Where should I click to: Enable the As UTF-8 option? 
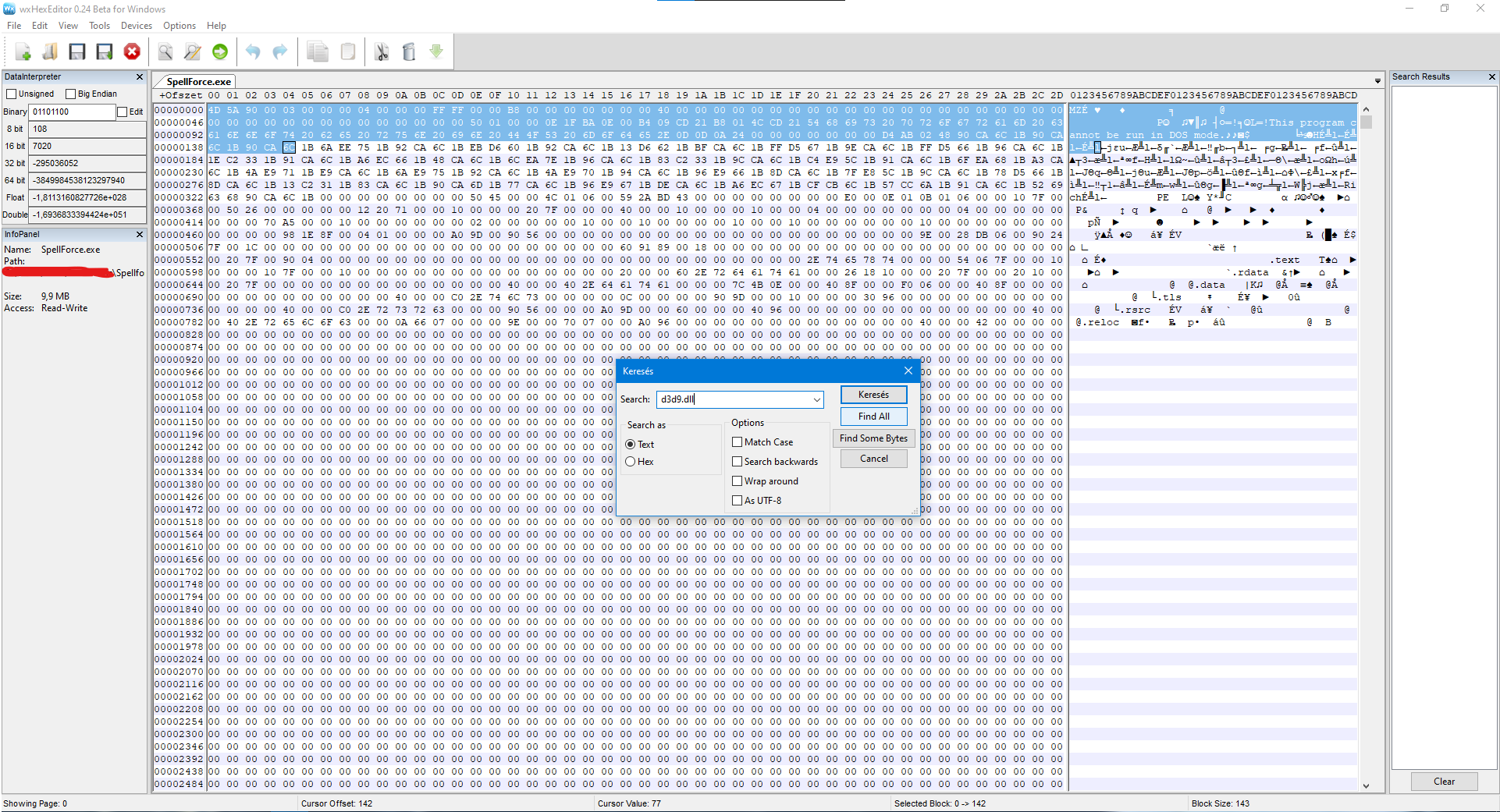click(x=737, y=500)
